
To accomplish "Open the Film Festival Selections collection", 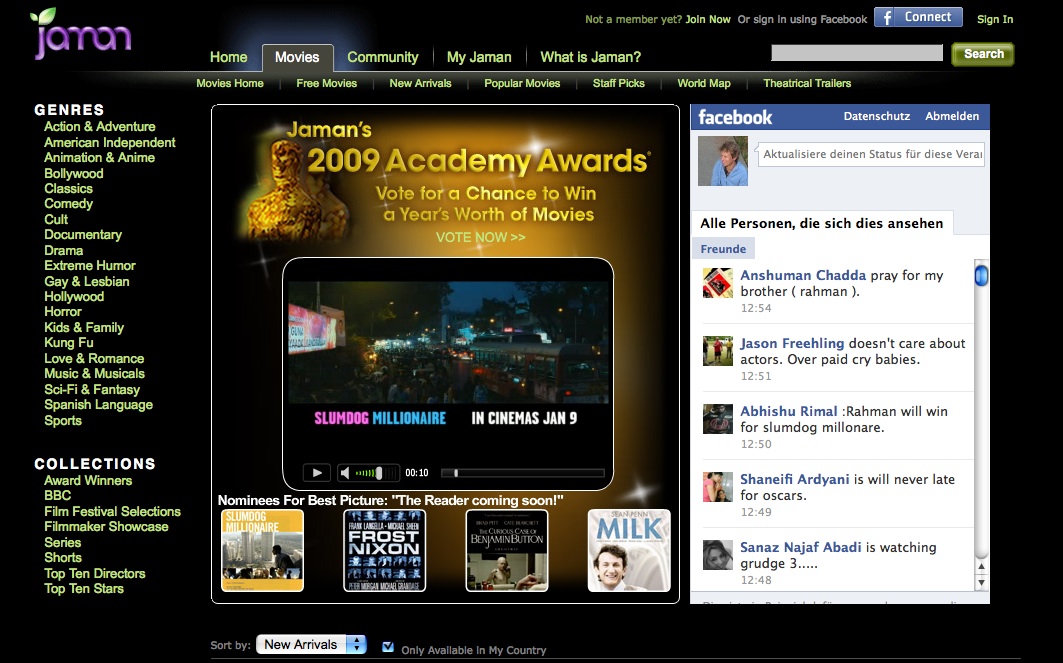I will pos(113,512).
